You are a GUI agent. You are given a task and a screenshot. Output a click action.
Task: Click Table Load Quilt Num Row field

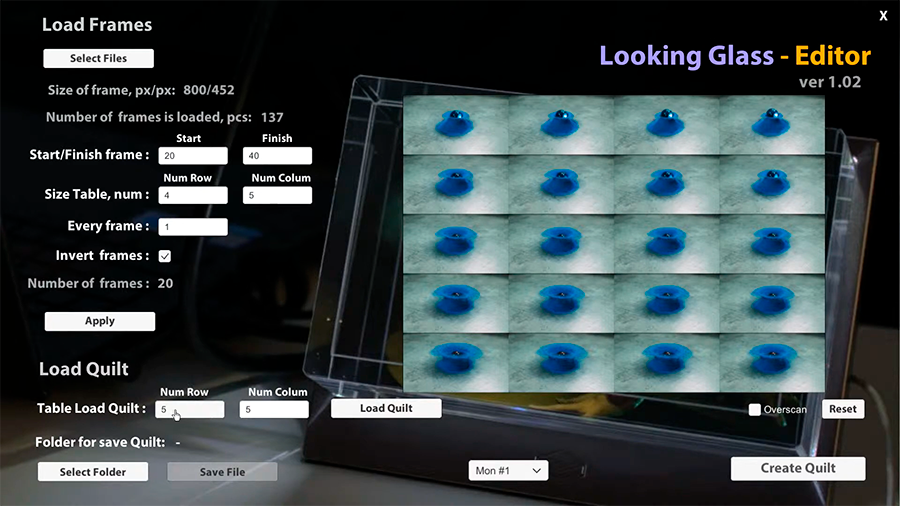[190, 409]
